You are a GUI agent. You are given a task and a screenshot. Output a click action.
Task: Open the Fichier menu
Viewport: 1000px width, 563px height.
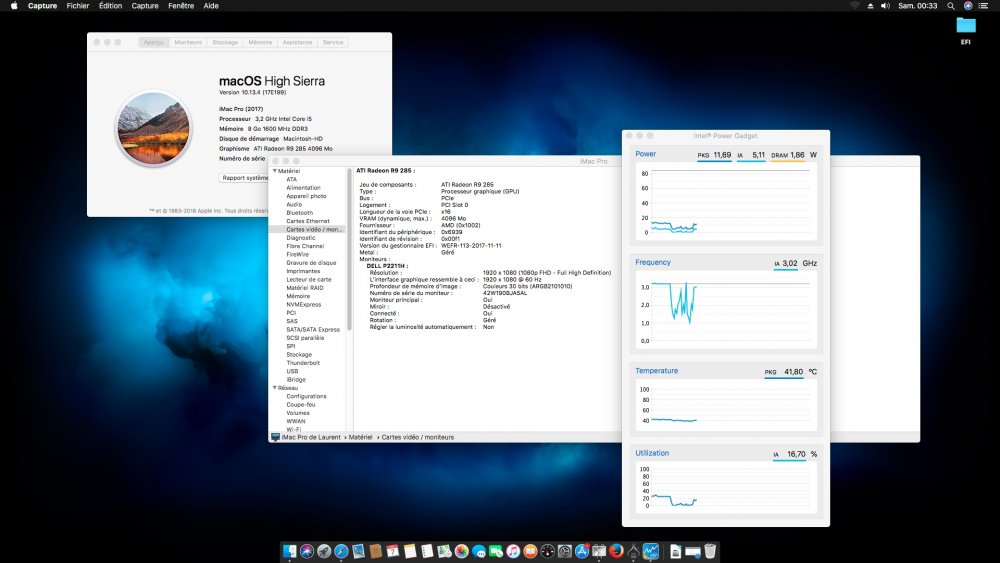click(x=78, y=6)
